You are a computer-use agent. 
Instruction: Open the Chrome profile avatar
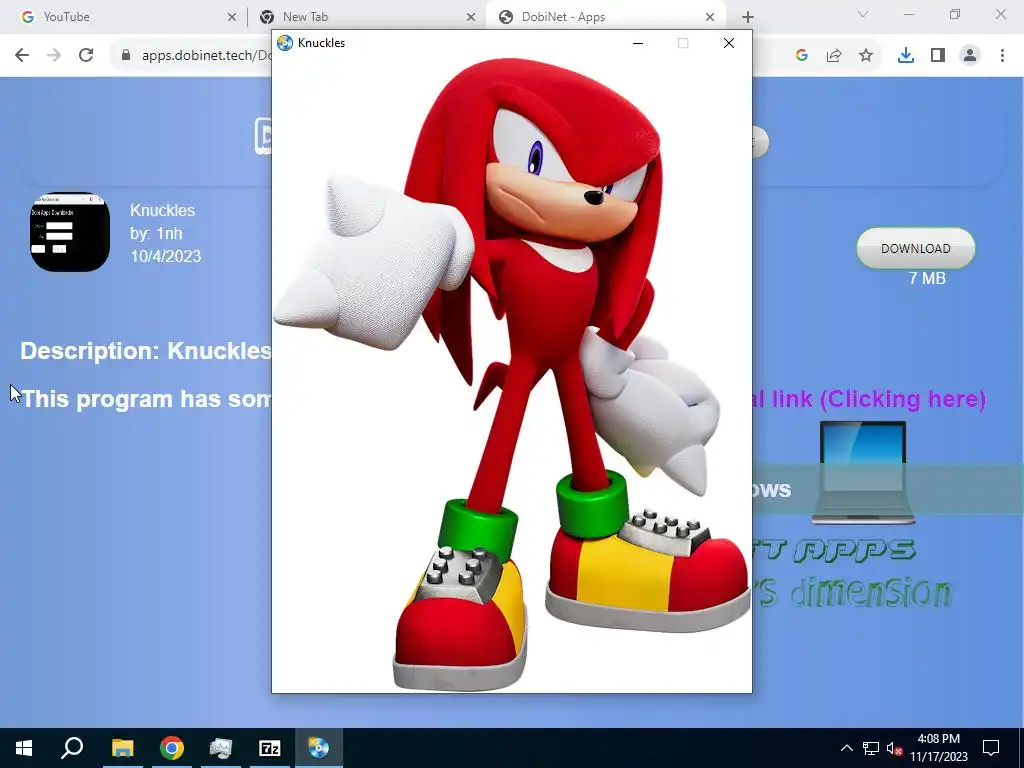[970, 56]
